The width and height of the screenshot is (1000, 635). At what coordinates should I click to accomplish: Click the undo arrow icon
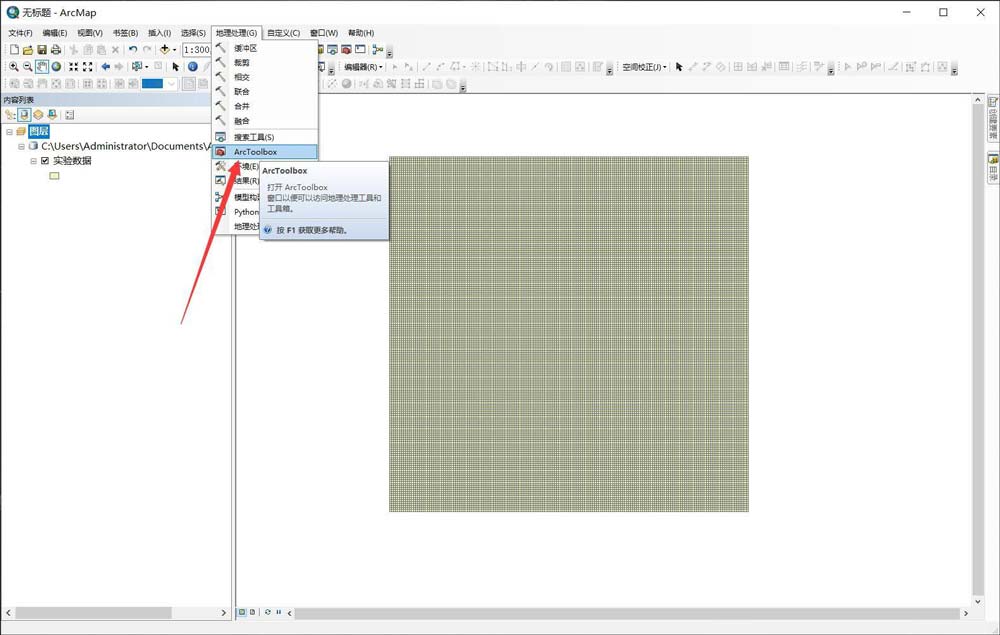point(133,50)
